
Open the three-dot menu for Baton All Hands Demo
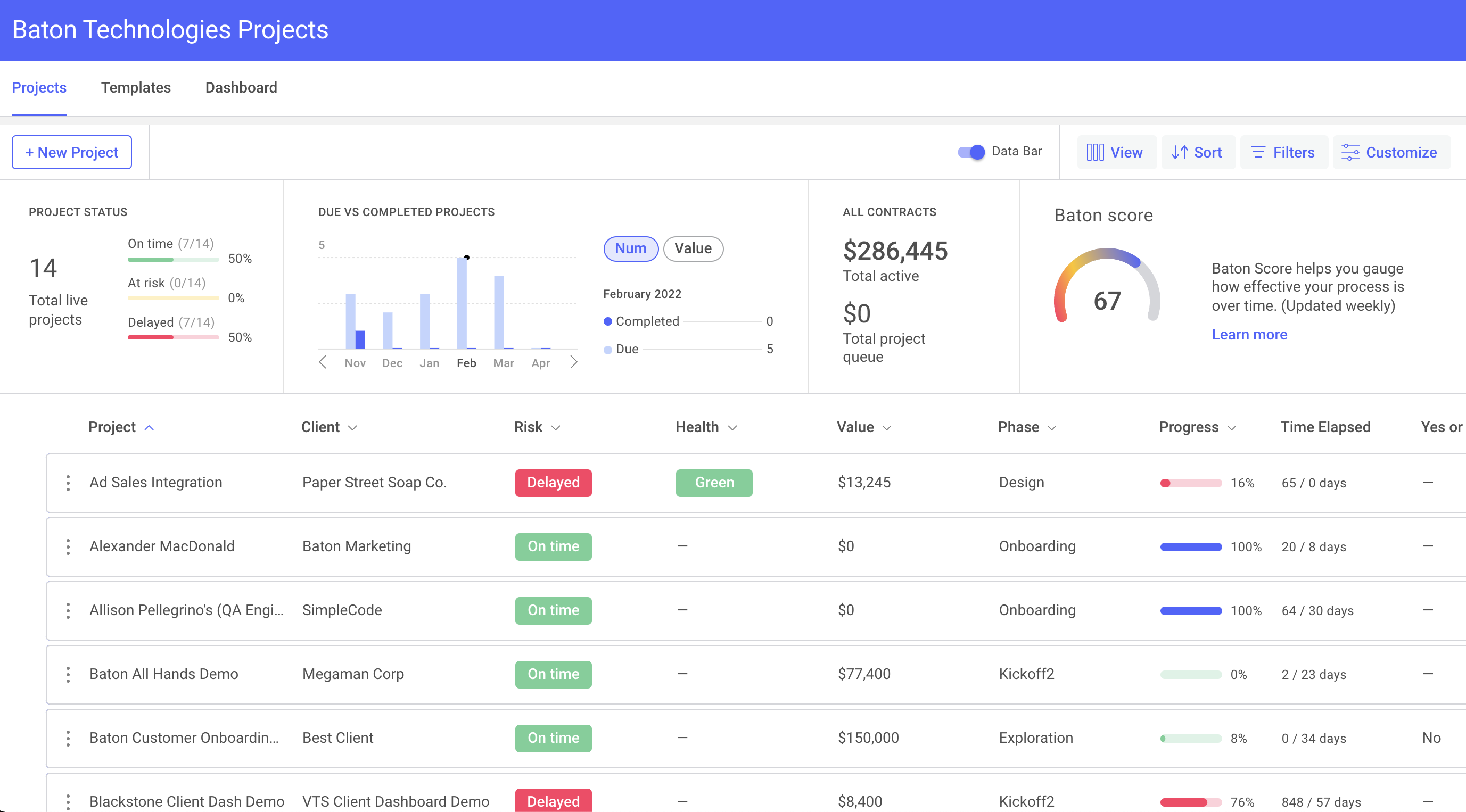click(x=68, y=674)
